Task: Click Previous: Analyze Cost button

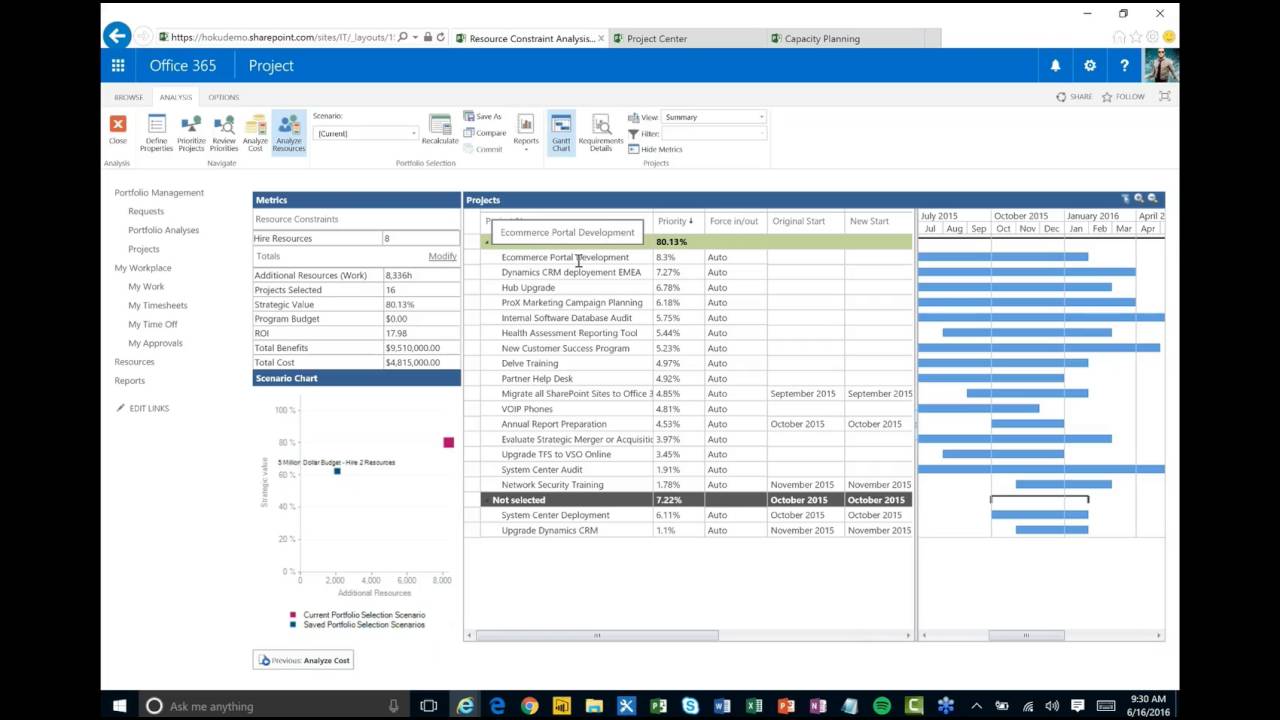Action: [x=303, y=660]
